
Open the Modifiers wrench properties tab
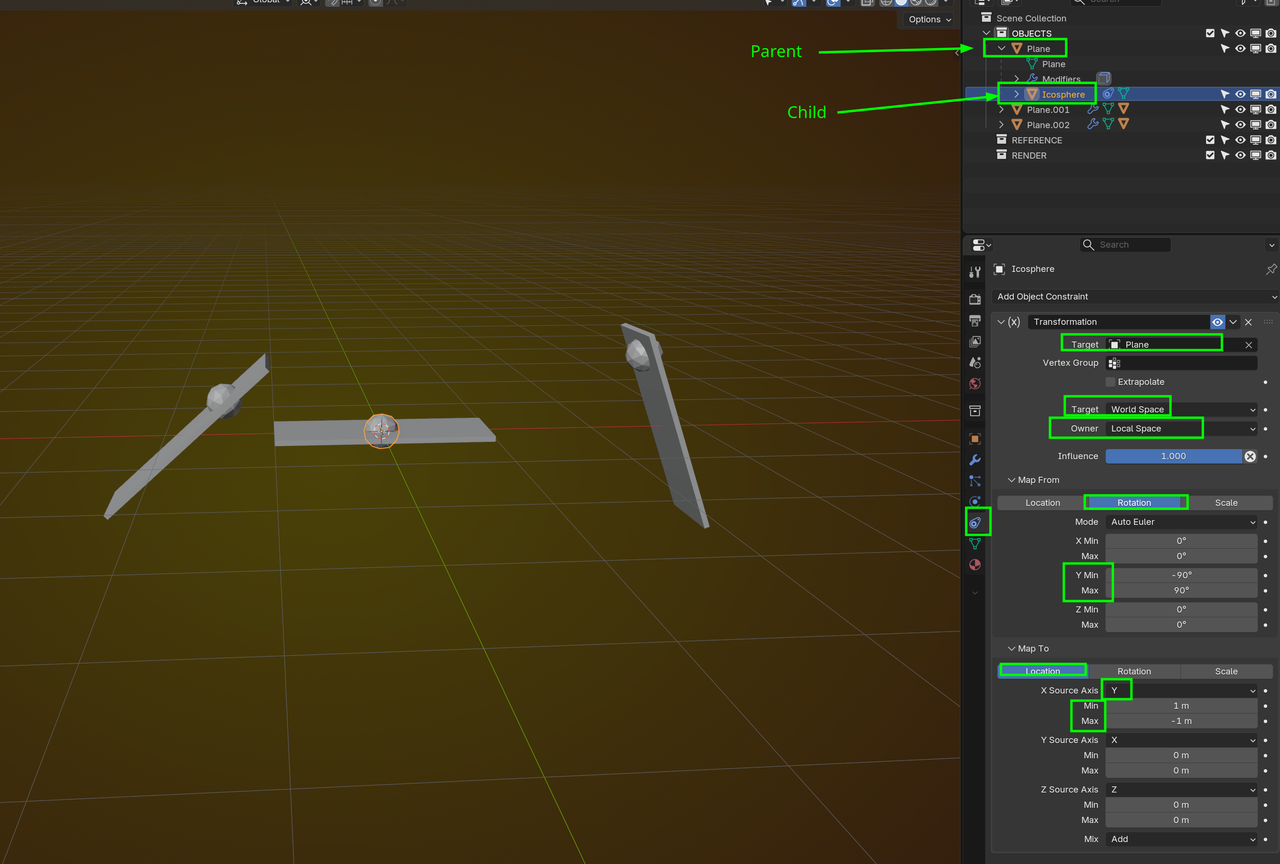tap(975, 460)
